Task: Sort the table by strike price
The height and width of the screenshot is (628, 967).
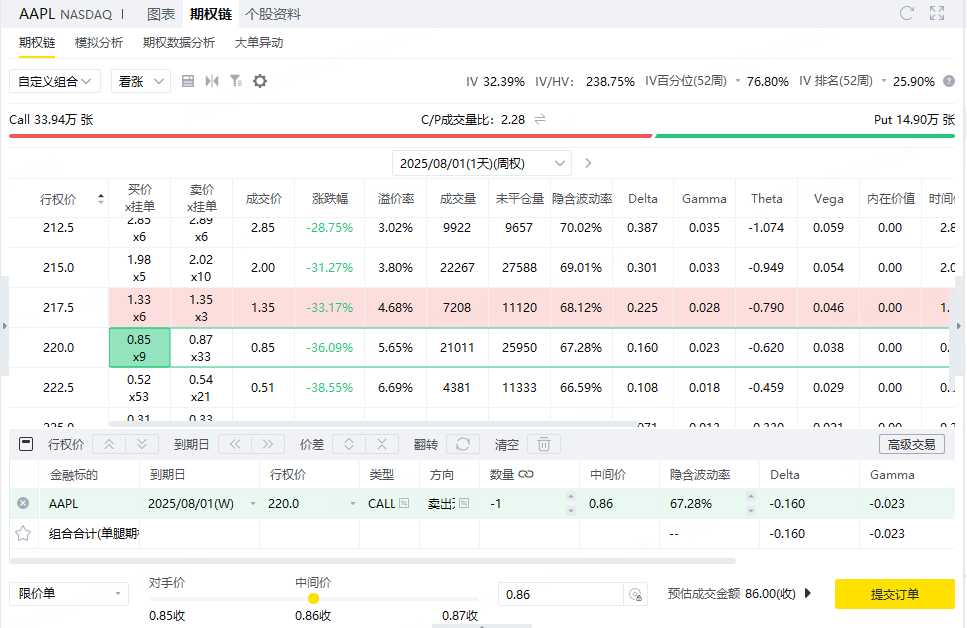Action: click(101, 199)
